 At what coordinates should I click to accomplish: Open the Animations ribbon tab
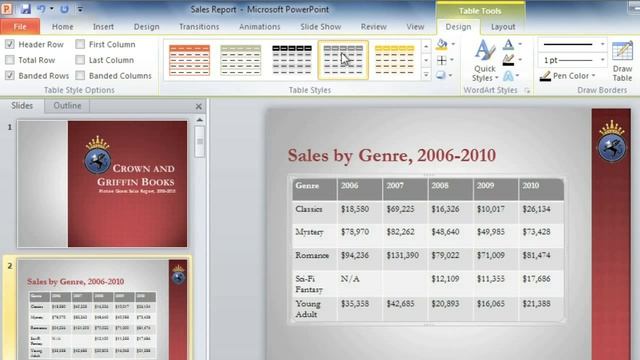coord(260,27)
